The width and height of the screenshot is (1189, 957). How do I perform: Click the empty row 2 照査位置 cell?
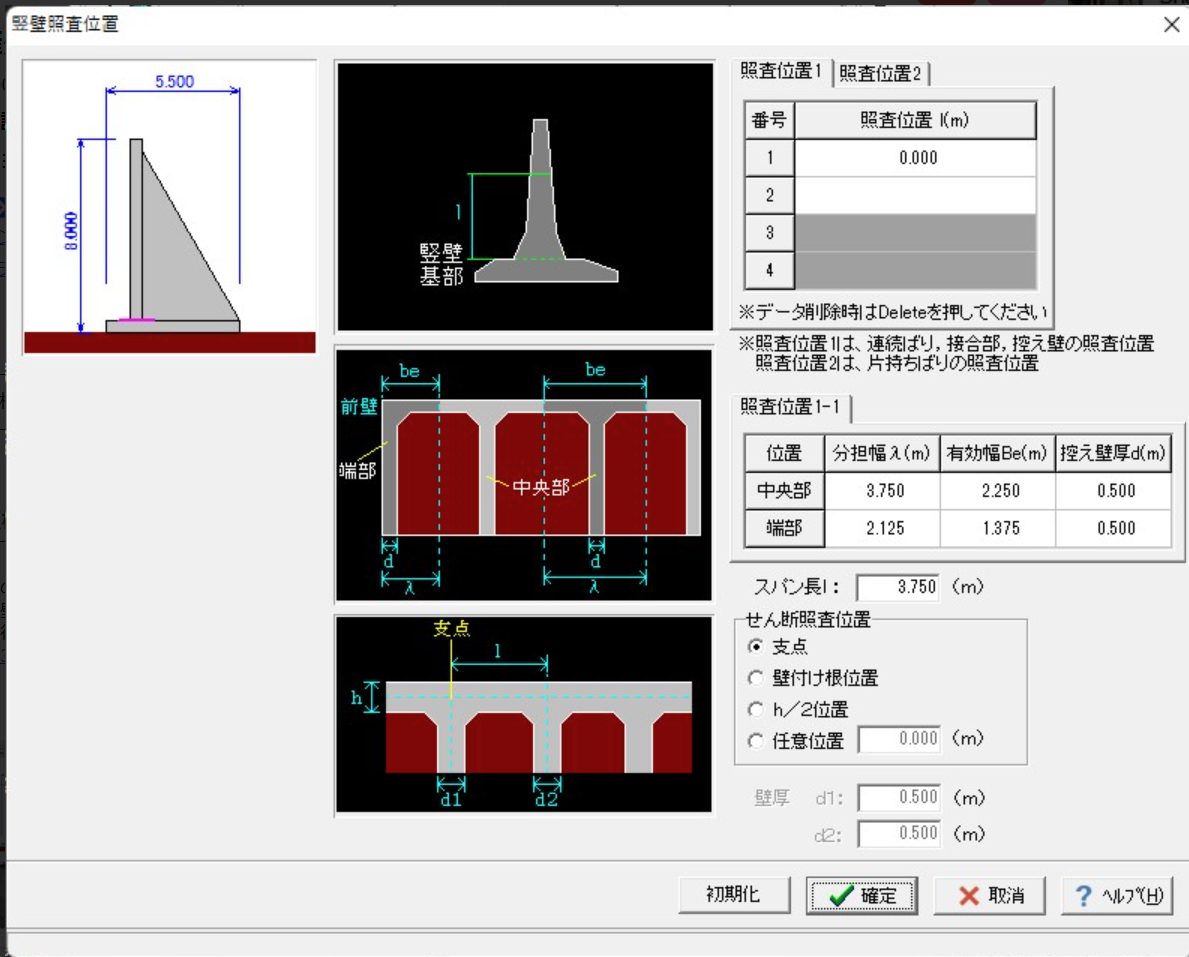click(x=915, y=195)
